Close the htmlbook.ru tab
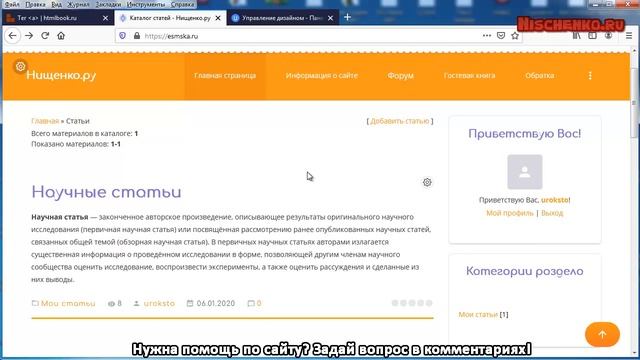Screen dimensions: 640x360 (x=105, y=18)
